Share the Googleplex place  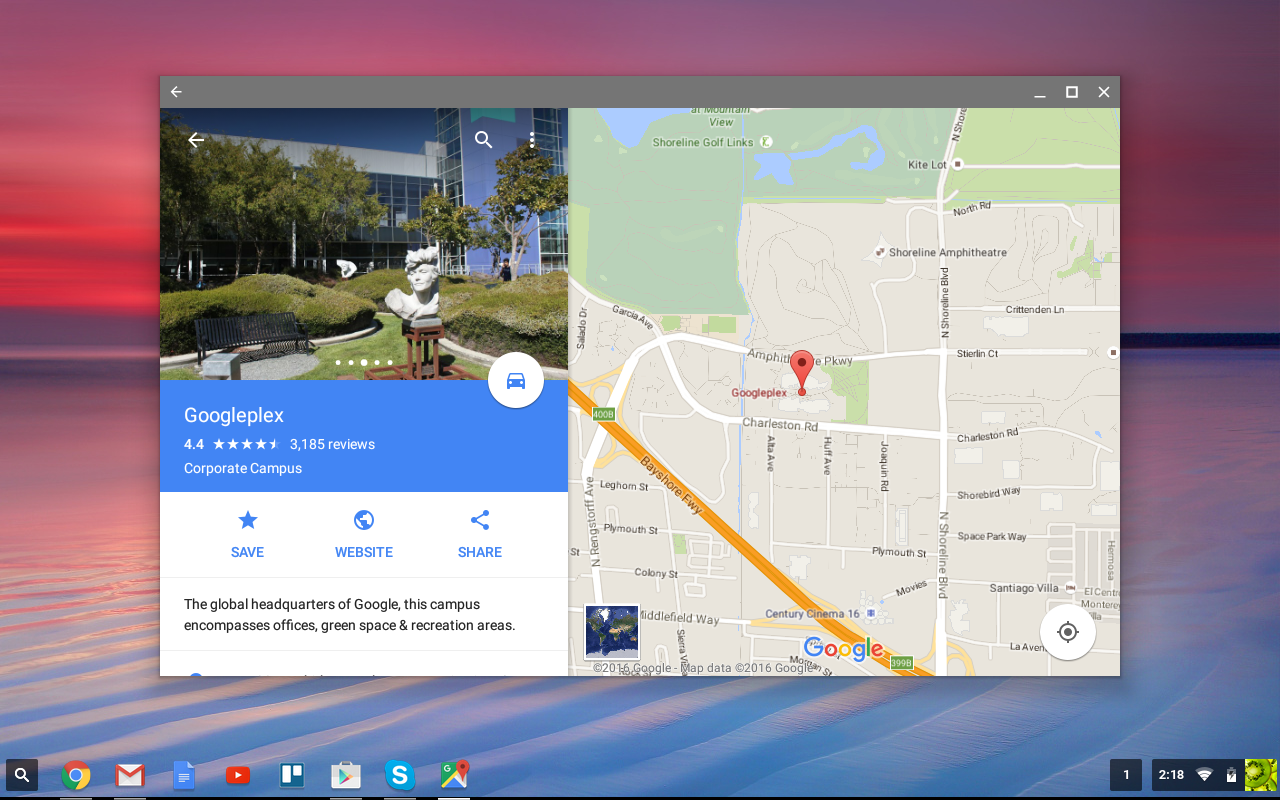(x=480, y=520)
